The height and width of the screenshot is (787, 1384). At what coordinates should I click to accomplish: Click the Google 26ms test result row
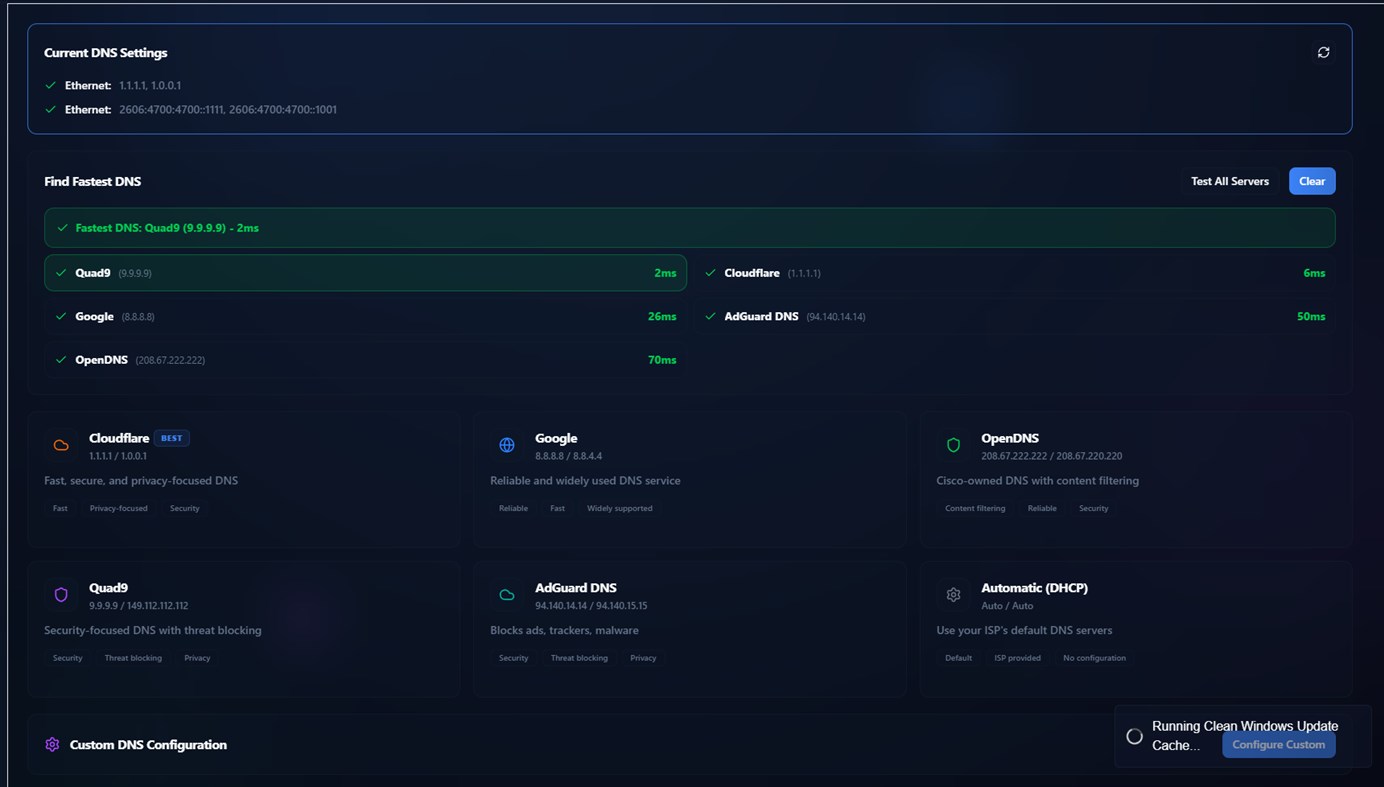(x=365, y=316)
